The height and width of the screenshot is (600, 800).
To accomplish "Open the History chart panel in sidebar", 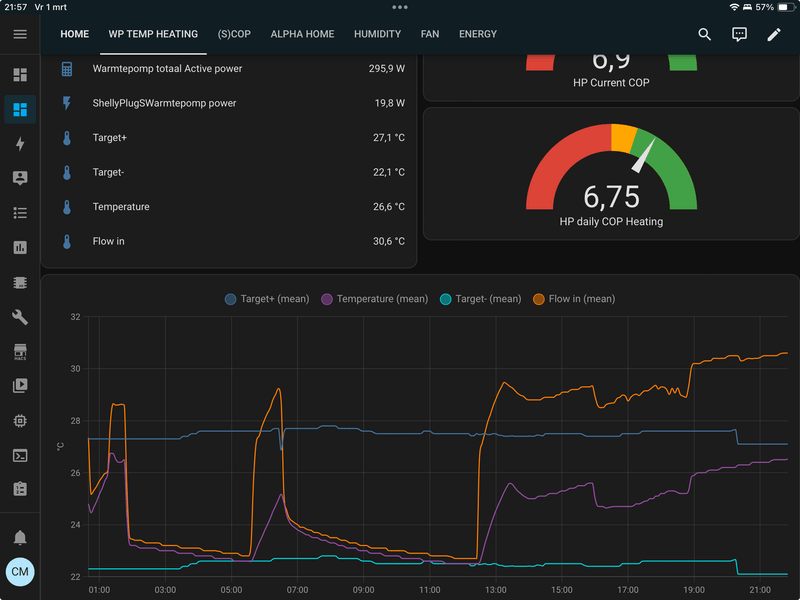I will point(20,247).
